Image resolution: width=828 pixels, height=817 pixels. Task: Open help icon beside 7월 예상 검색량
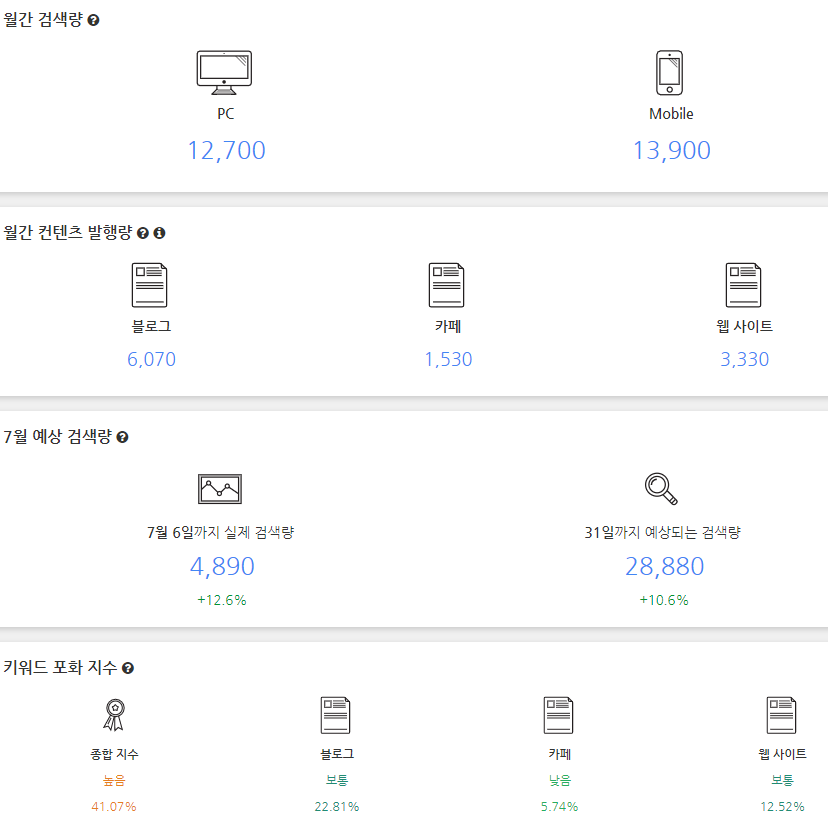(122, 437)
